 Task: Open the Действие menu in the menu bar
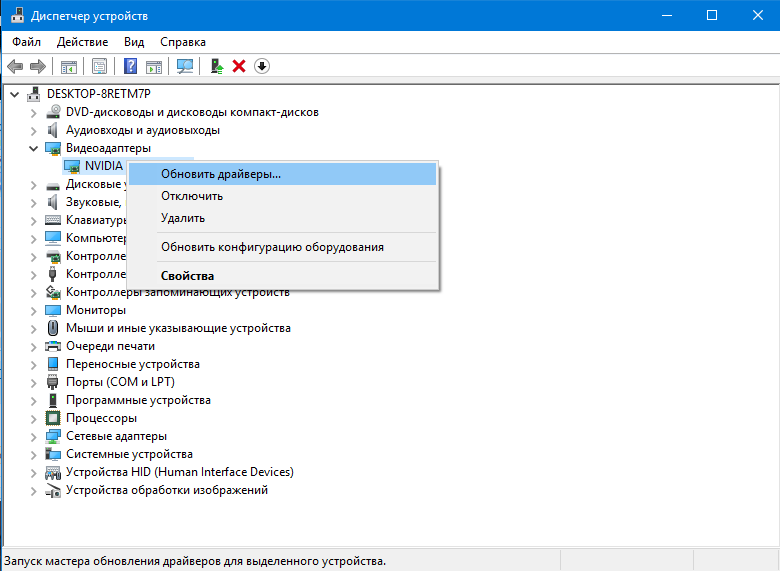point(82,42)
